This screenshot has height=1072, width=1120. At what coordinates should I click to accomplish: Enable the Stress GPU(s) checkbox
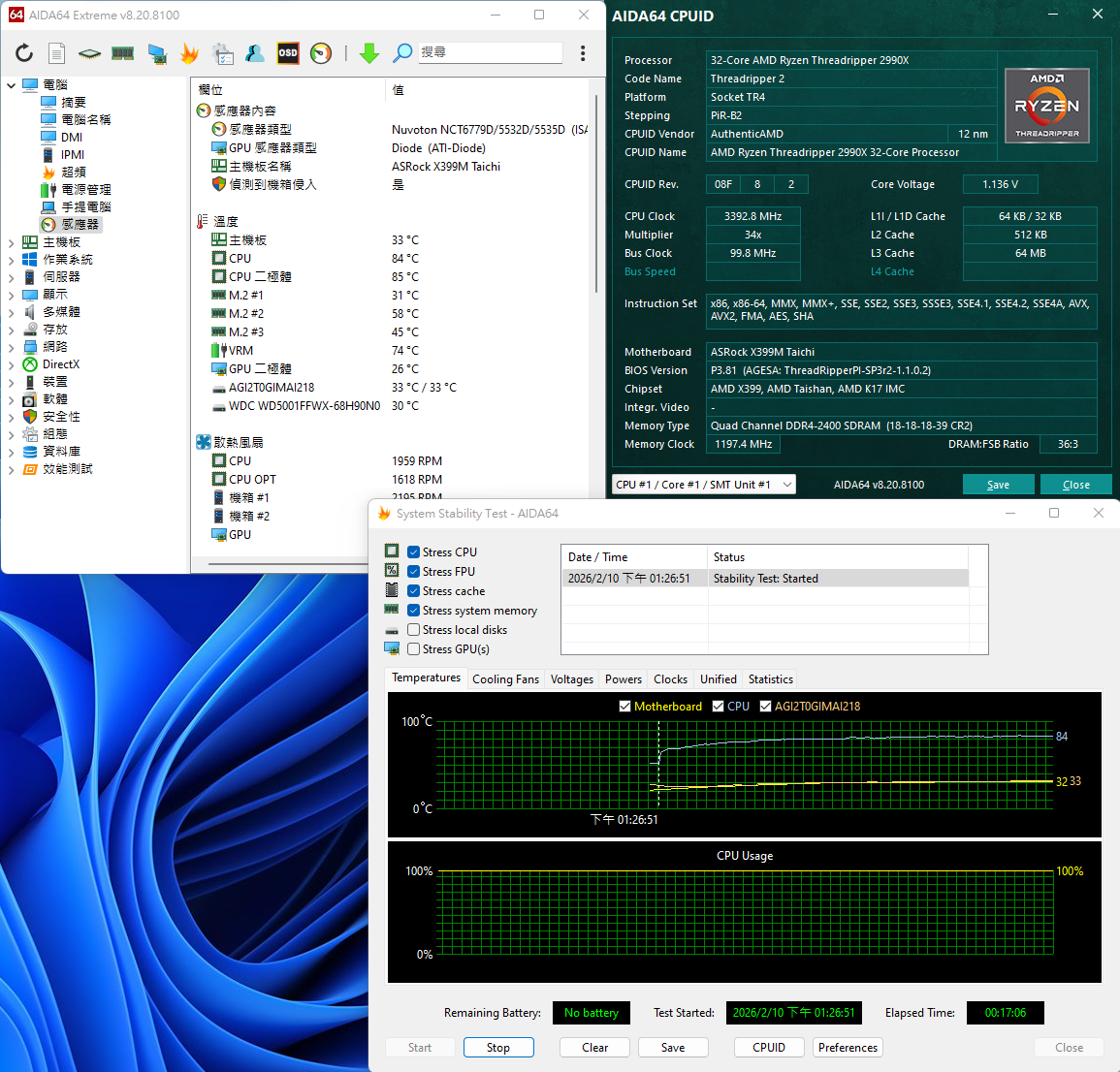tap(414, 649)
